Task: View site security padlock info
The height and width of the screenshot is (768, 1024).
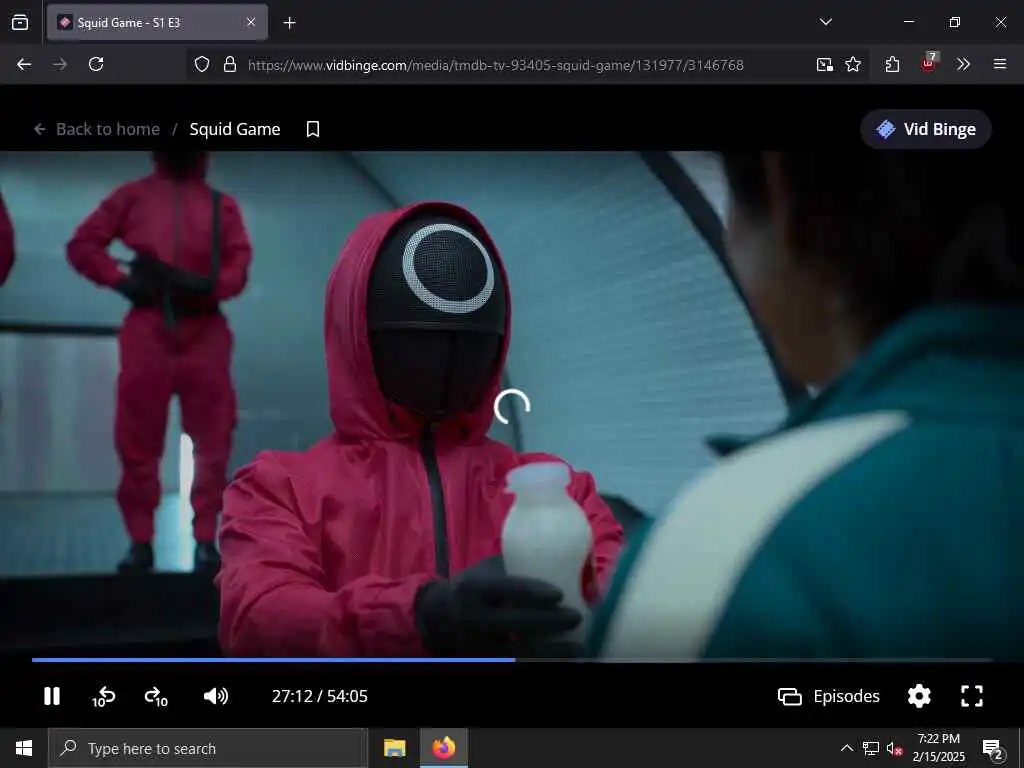Action: point(229,64)
